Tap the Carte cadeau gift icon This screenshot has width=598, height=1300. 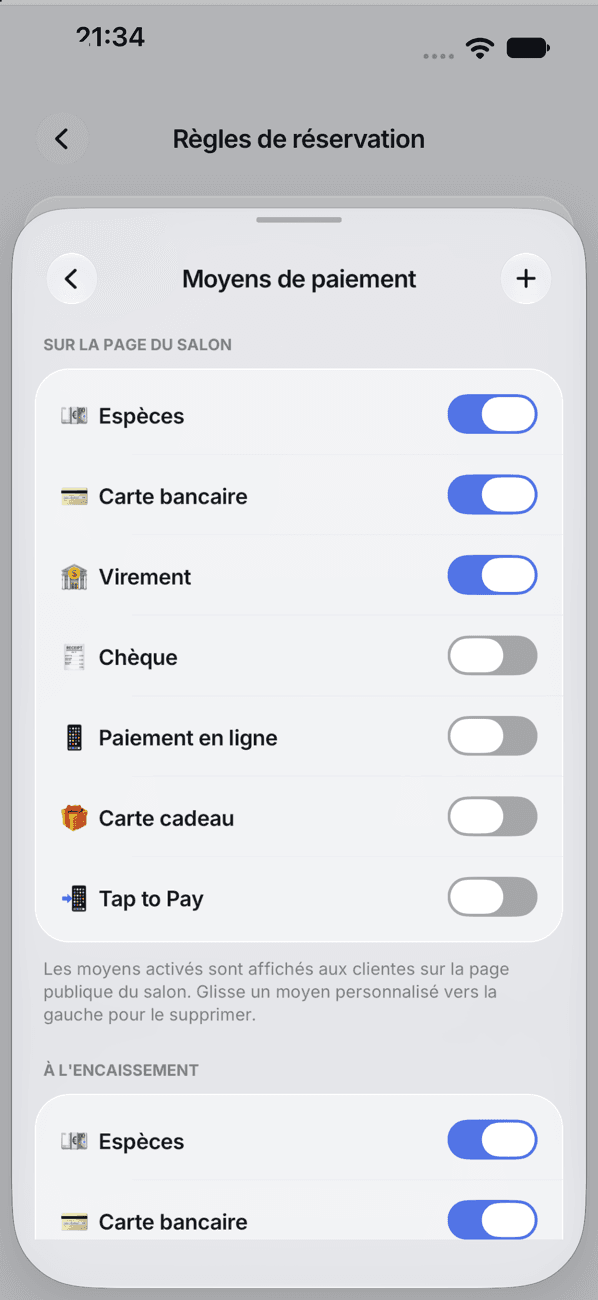(74, 818)
